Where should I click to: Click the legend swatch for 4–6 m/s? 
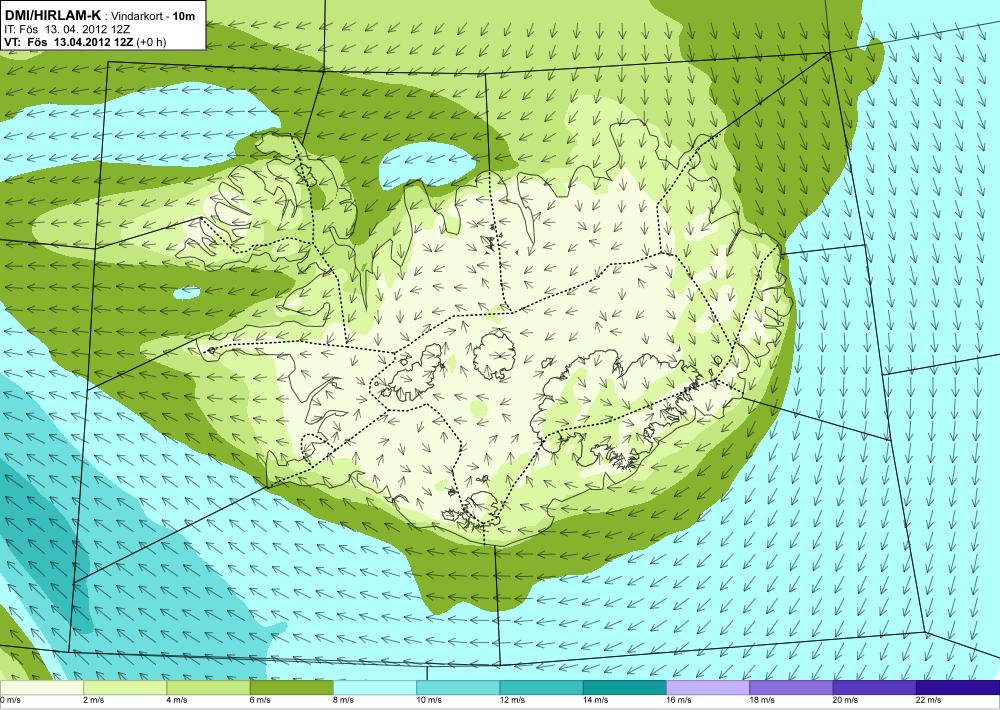click(x=208, y=688)
